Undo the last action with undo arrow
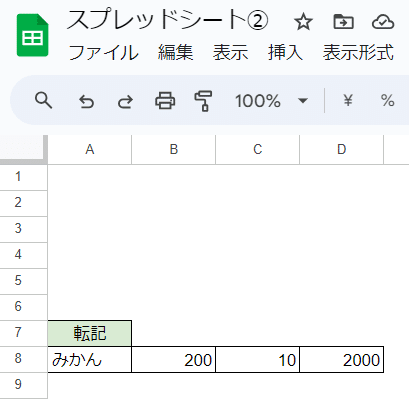The width and height of the screenshot is (409, 399). pyautogui.click(x=86, y=101)
